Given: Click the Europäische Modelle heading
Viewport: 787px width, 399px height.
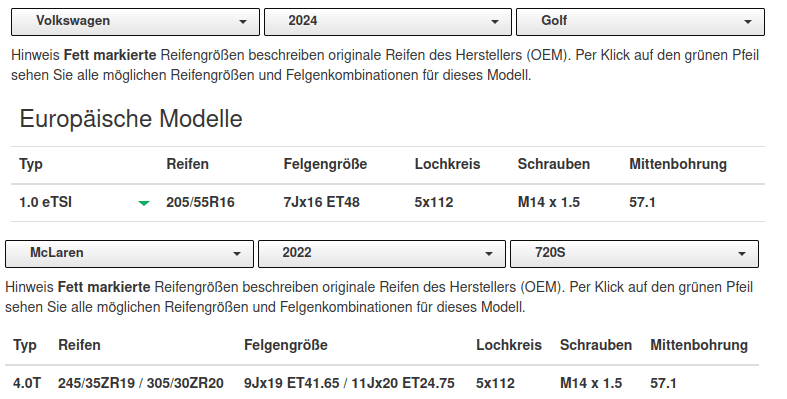Looking at the screenshot, I should coord(130,119).
